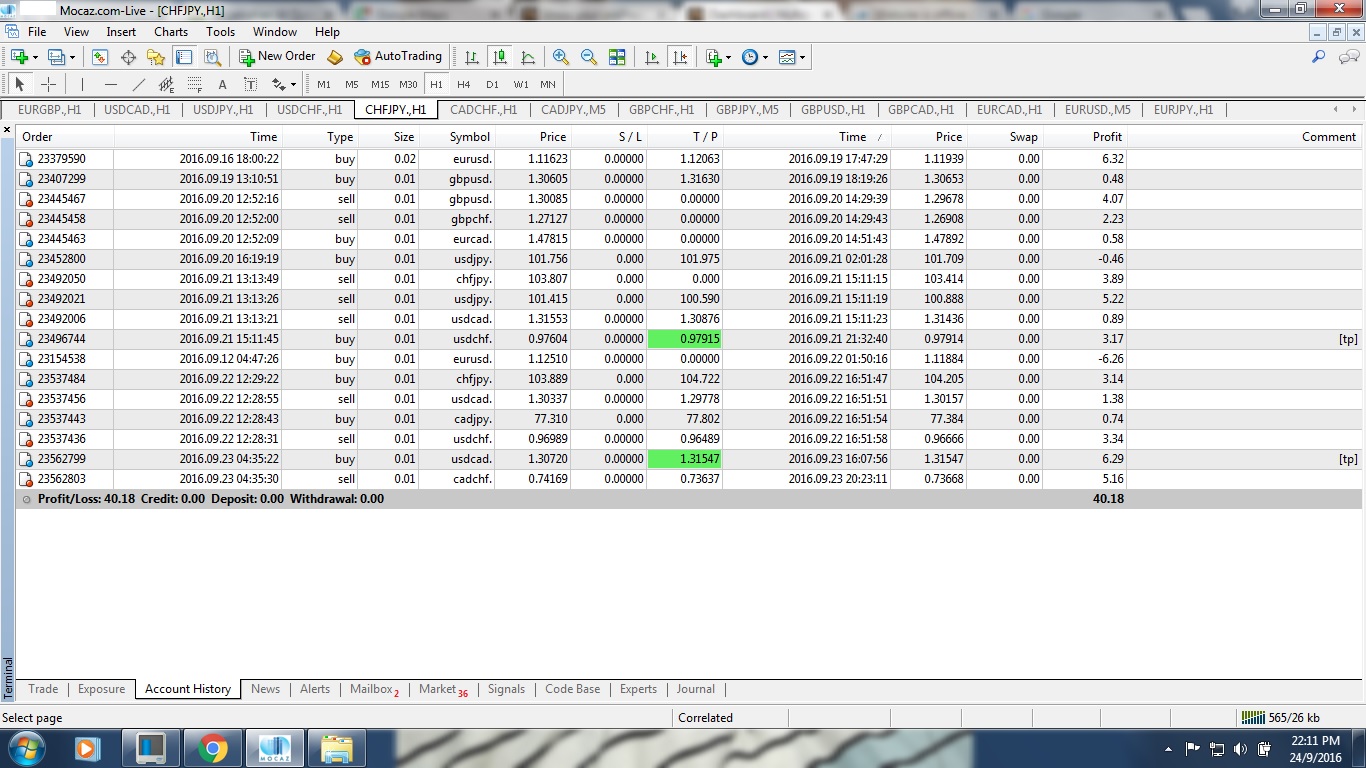
Task: Sort by the Order column header
Action: coord(65,137)
